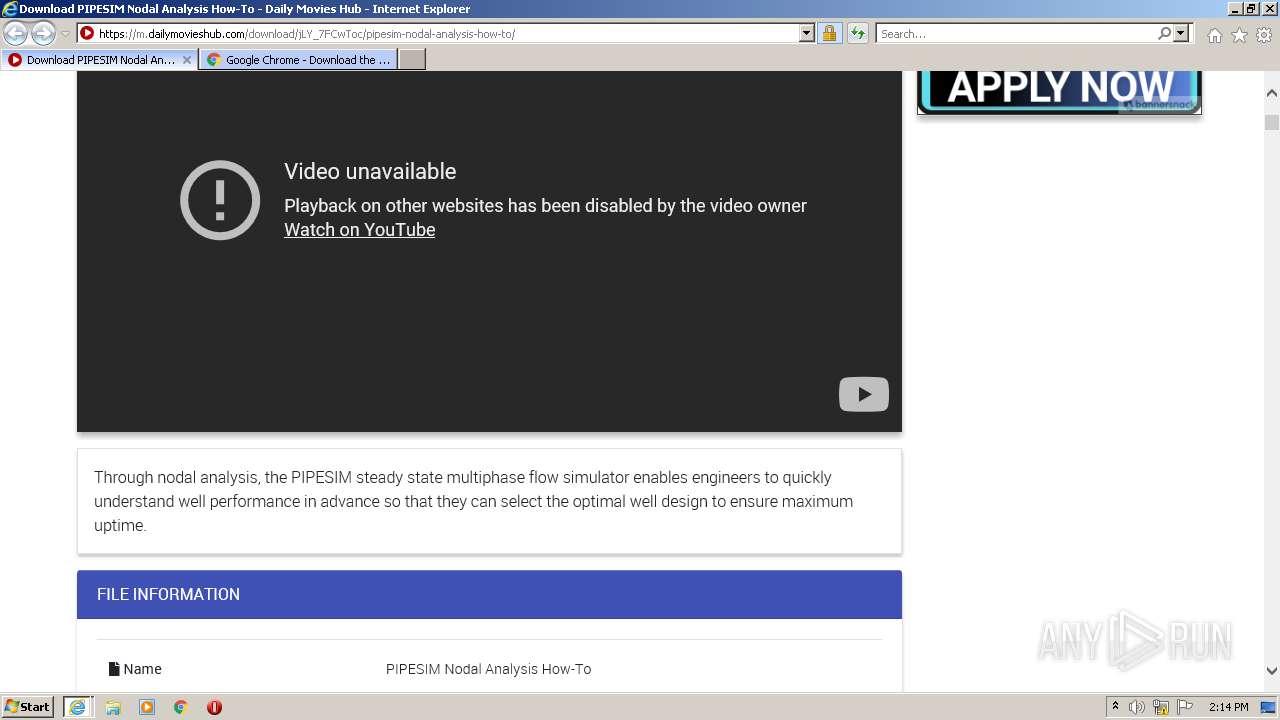Click inside the Search box
The image size is (1280, 720).
click(1016, 34)
